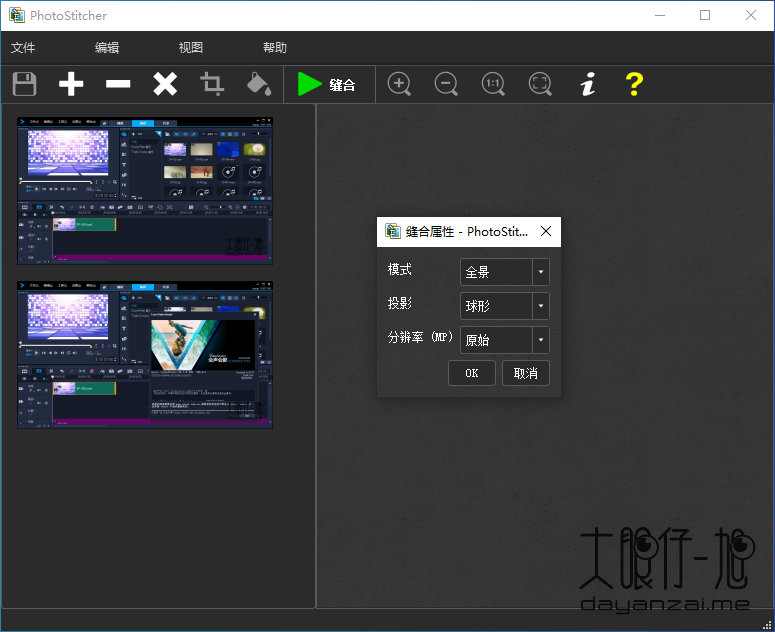775x632 pixels.
Task: Start stitching with the green 缝合 button
Action: [327, 84]
